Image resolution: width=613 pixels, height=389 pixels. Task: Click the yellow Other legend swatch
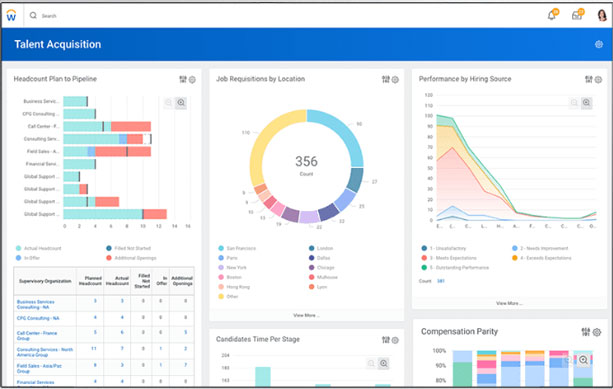[x=221, y=296]
